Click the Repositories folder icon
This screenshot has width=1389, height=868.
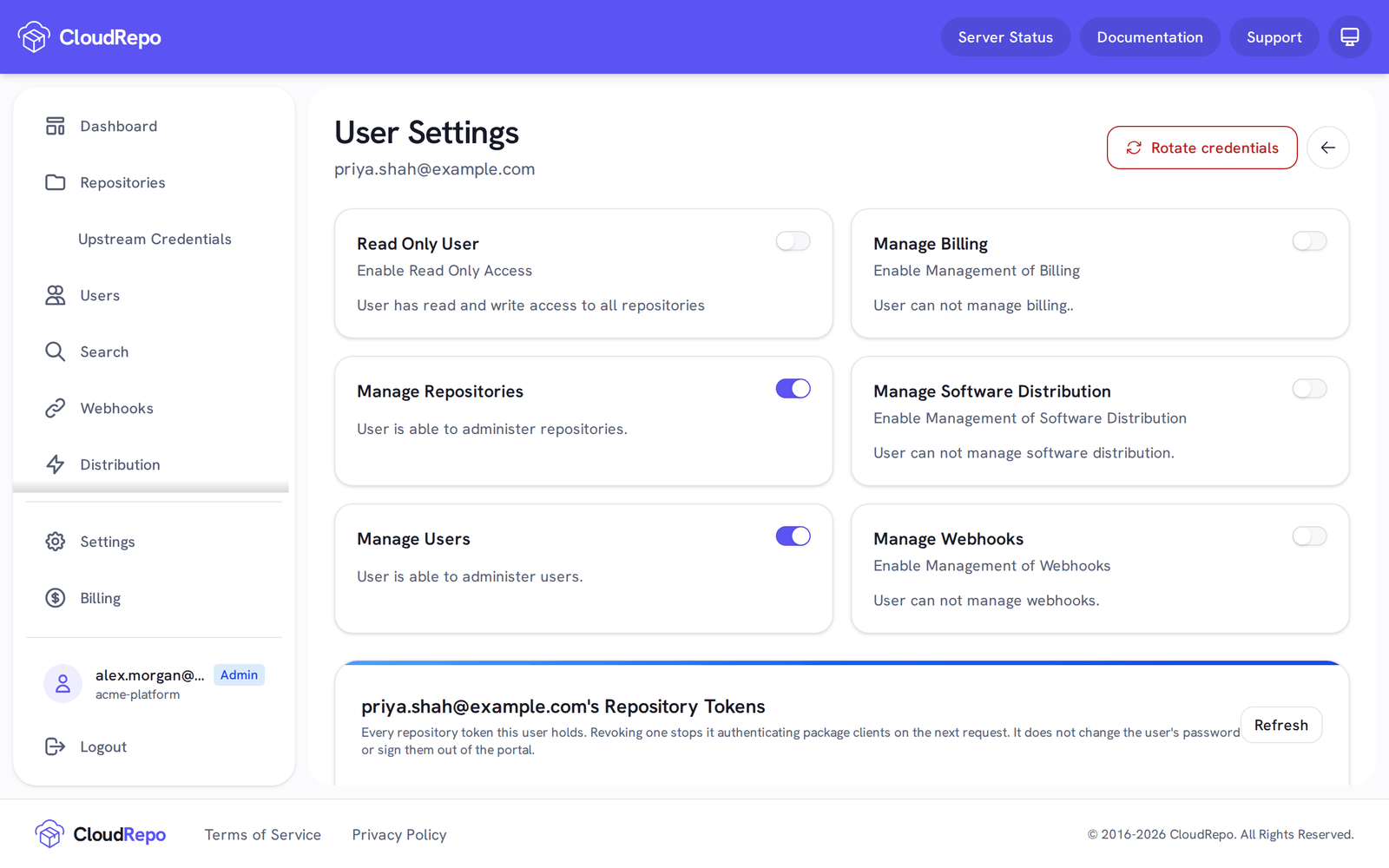[56, 182]
